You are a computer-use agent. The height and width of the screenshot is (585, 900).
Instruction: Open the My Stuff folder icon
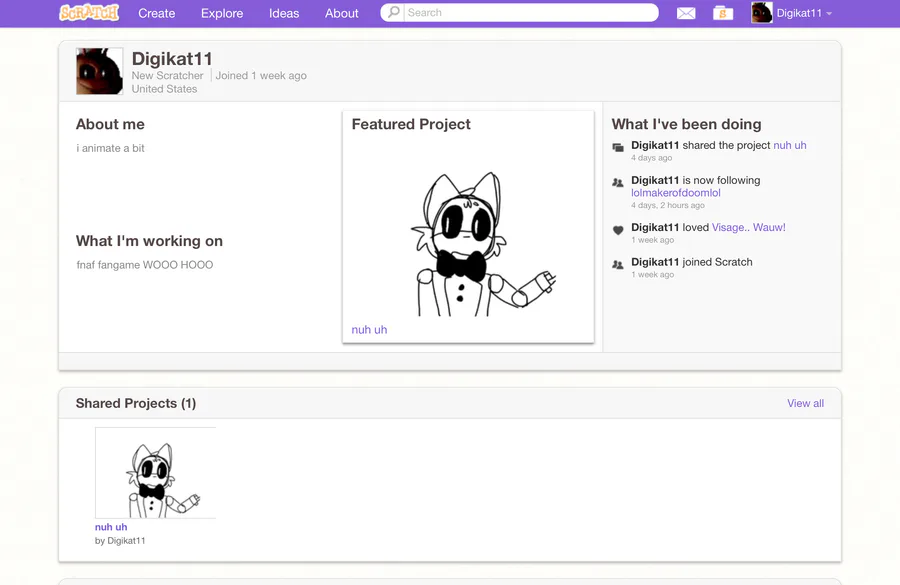723,13
